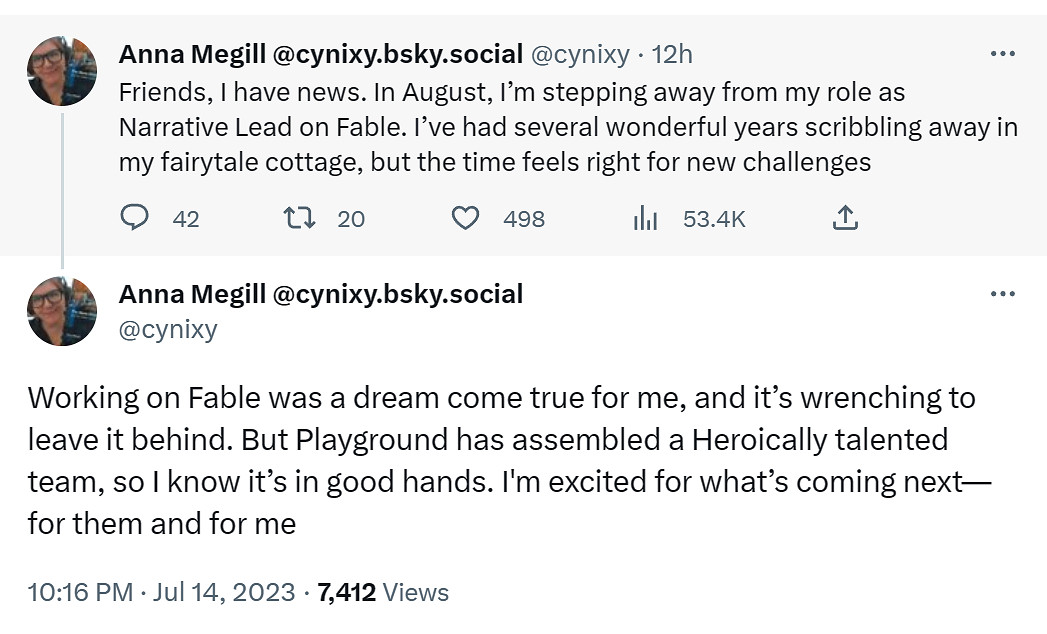Click Anna Megill's avatar on the top tweet
The image size is (1047, 634).
coord(62,71)
